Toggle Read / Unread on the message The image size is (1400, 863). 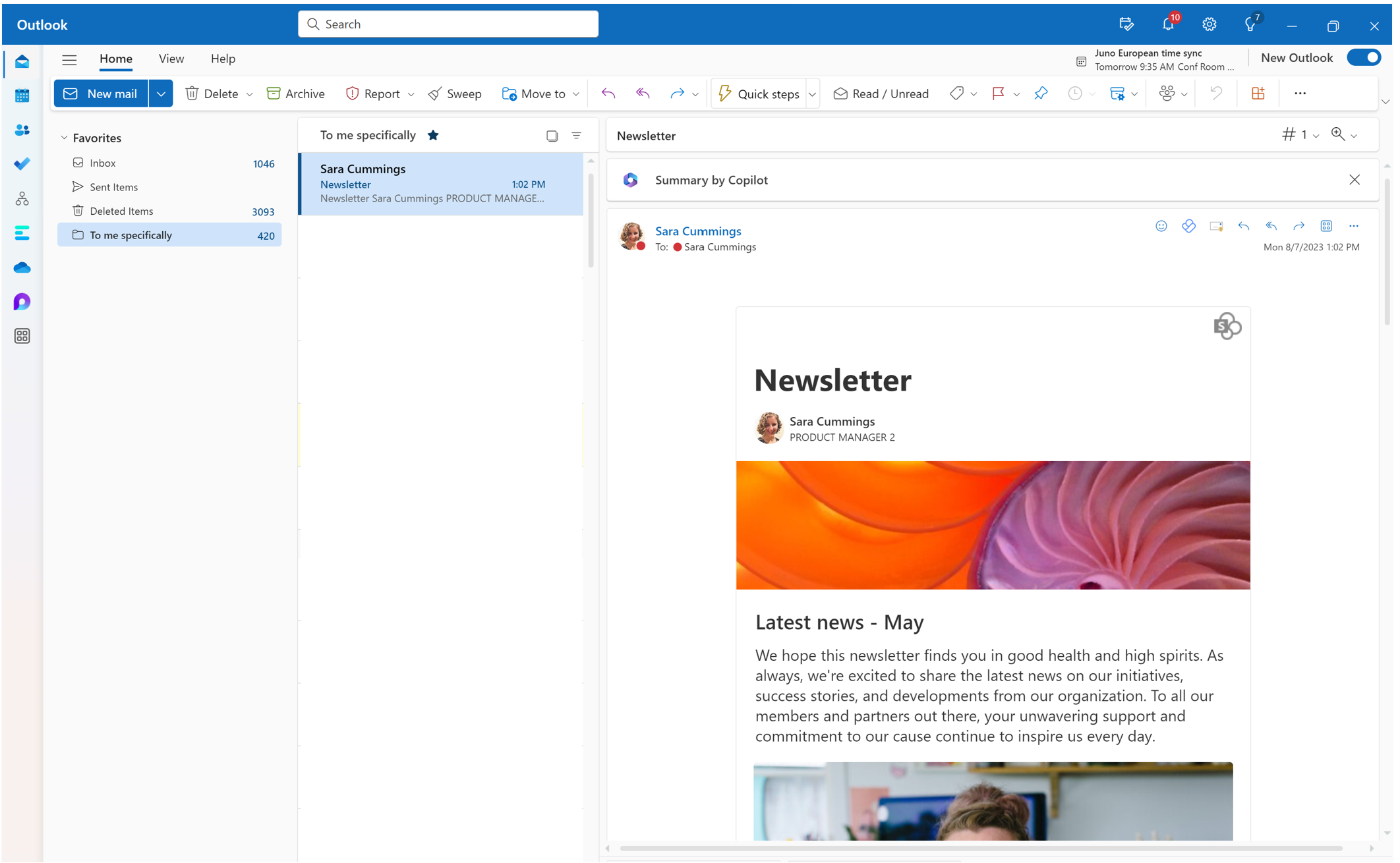(881, 93)
